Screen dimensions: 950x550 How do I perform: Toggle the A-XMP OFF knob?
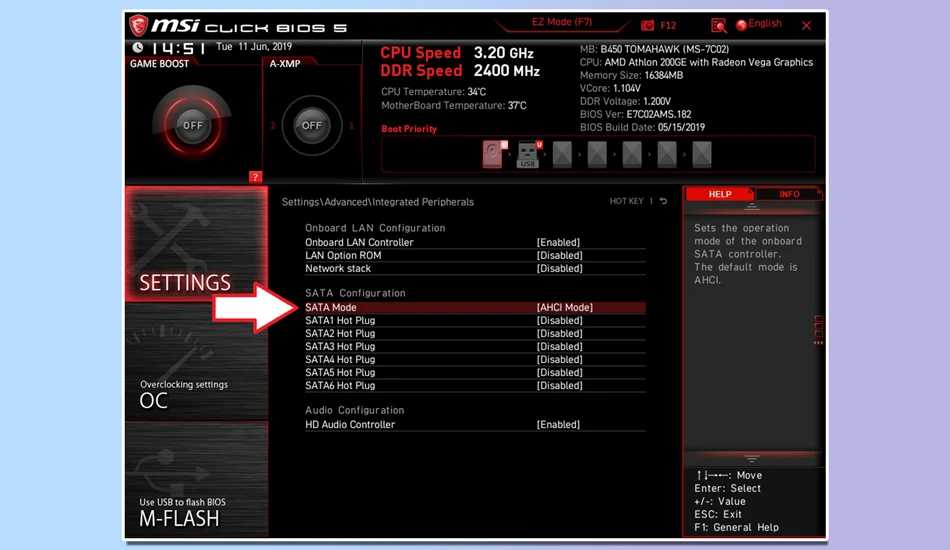click(311, 125)
